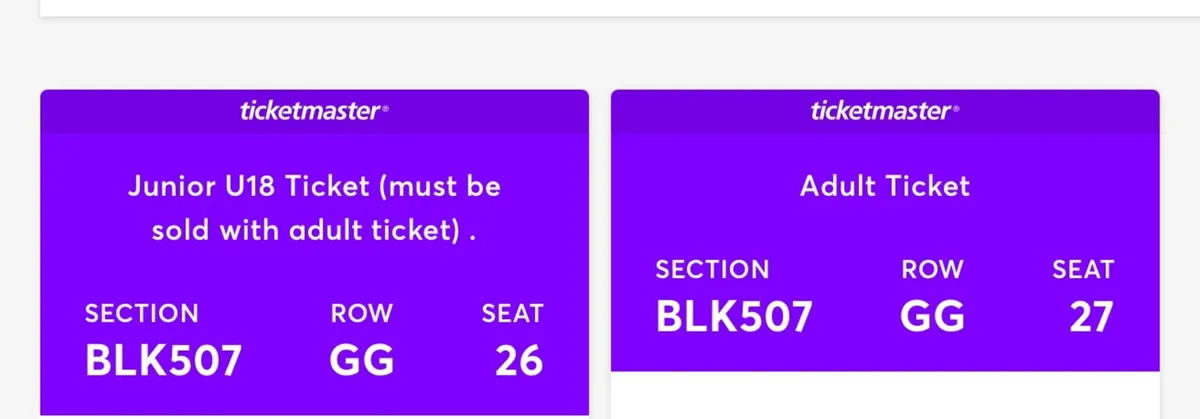This screenshot has width=1200, height=419.
Task: Click the SECTION label on right ticket
Action: [x=712, y=269]
